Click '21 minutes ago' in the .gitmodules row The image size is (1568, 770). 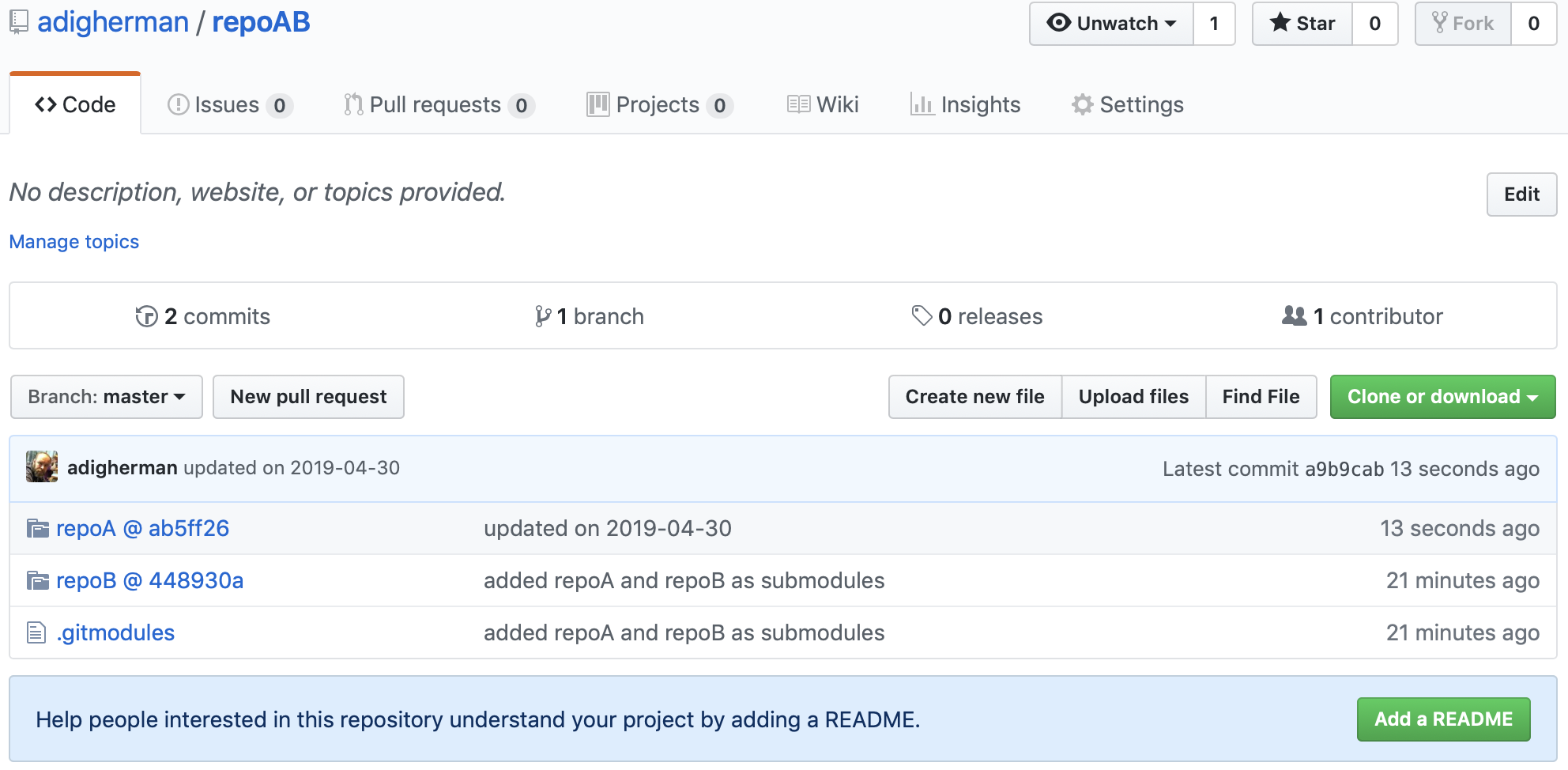[1463, 632]
